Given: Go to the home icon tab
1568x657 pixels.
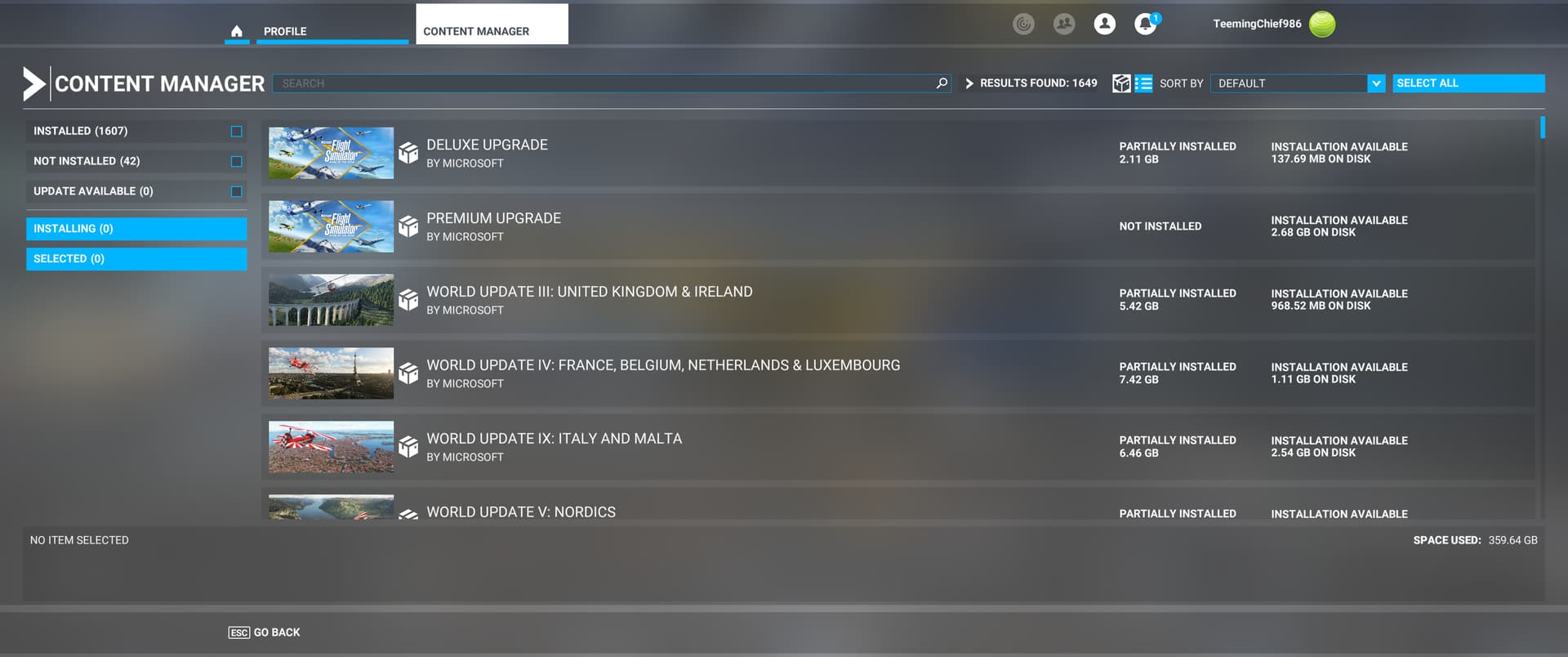Looking at the screenshot, I should (x=237, y=31).
